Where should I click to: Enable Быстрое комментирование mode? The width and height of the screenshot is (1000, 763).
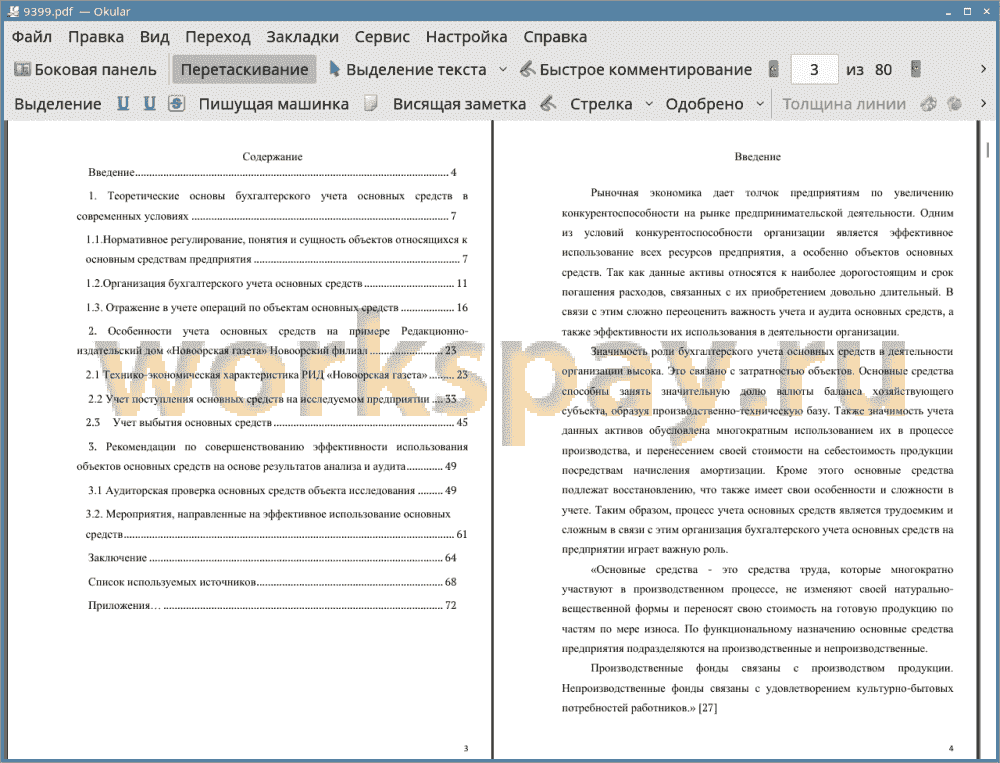[x=636, y=70]
